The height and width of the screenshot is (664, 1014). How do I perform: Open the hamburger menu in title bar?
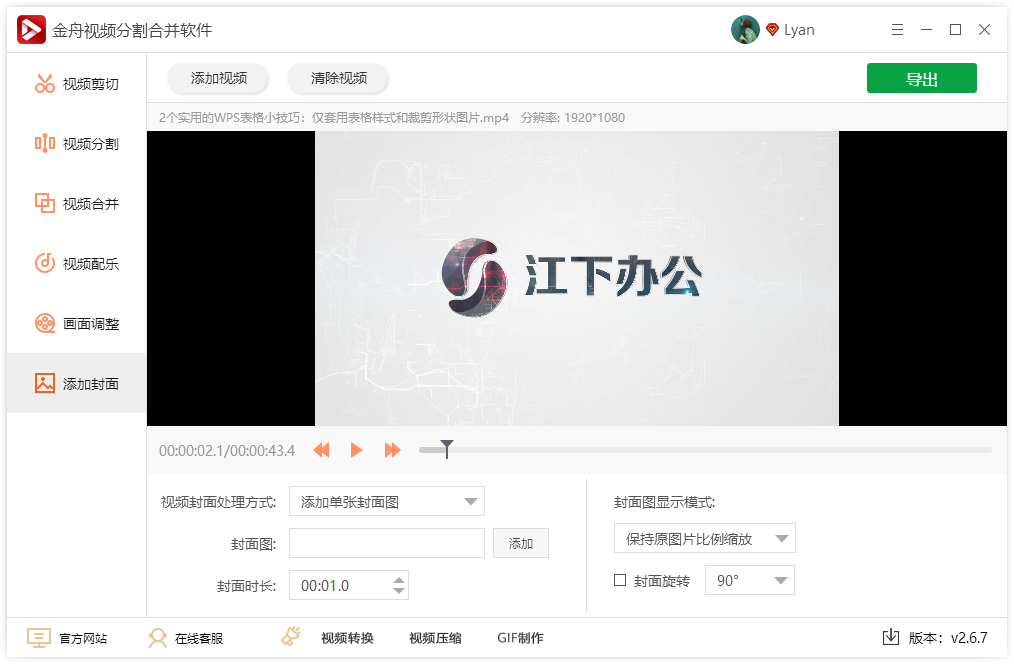tap(897, 30)
